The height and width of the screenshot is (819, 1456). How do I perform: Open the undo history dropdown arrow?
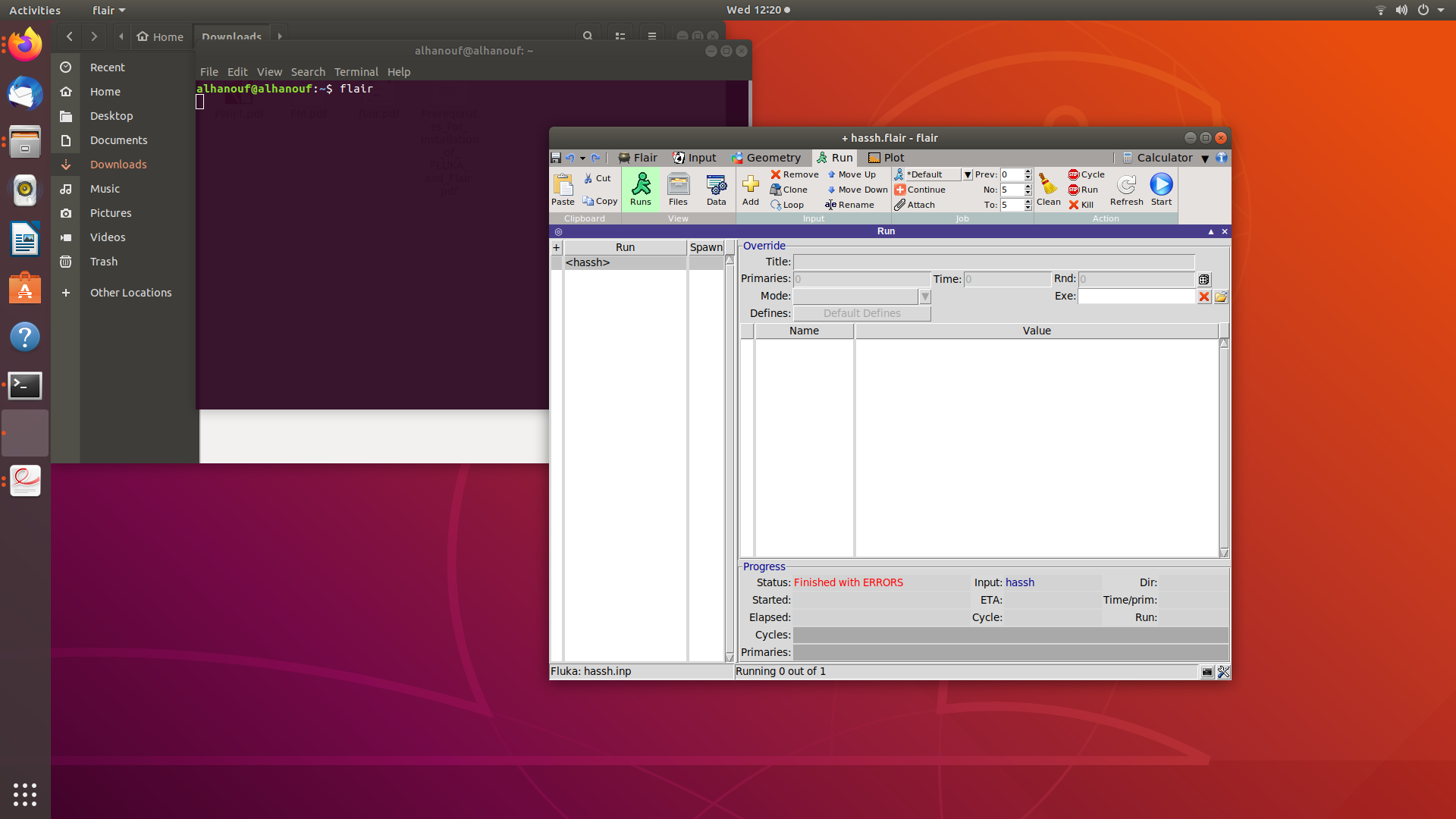[582, 158]
